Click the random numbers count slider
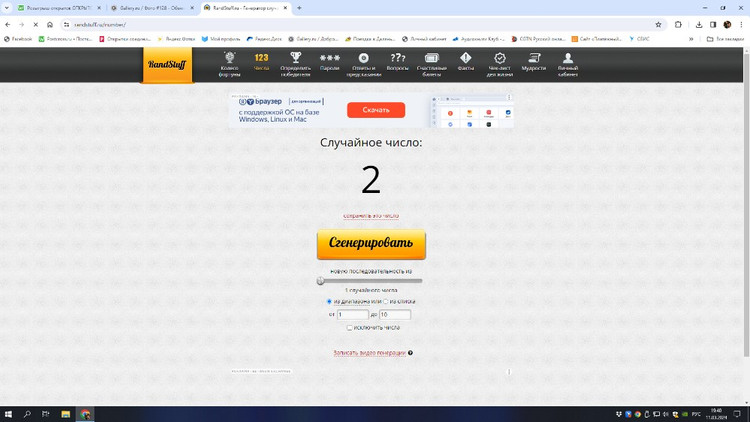Screen dimensions: 750x422 tap(370, 281)
